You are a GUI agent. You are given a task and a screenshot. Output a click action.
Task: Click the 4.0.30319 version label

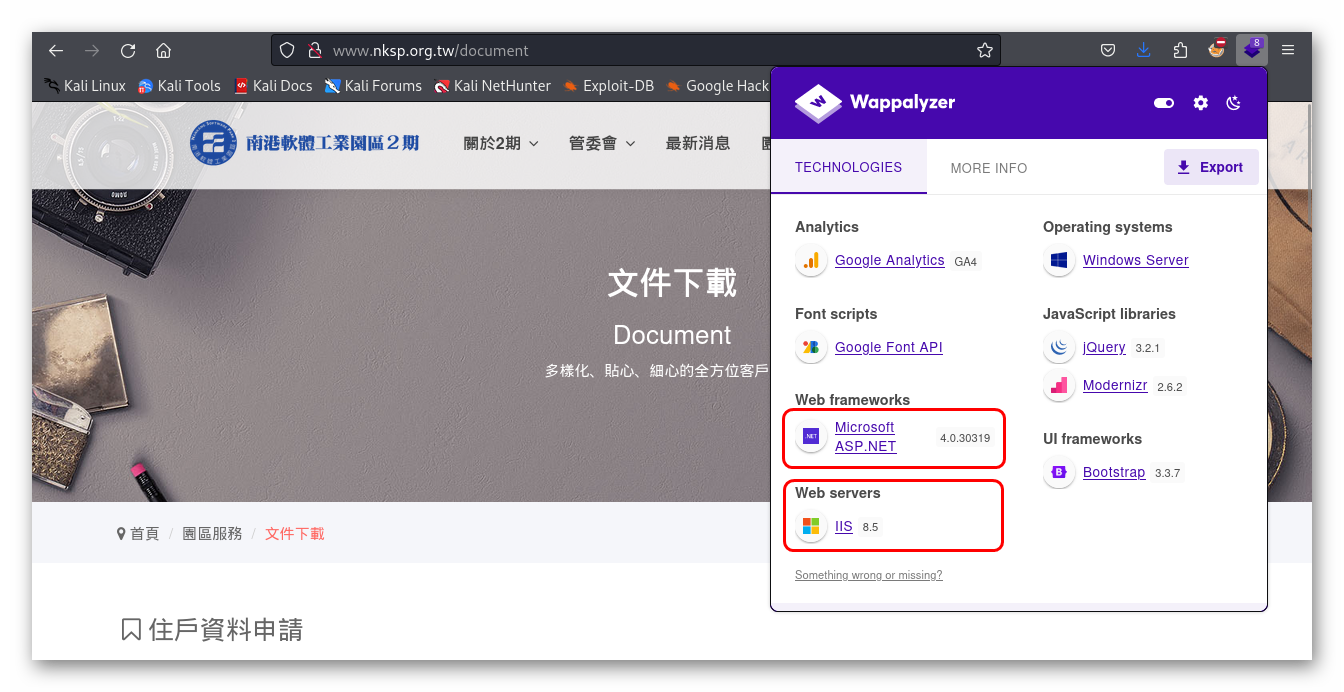pyautogui.click(x=965, y=438)
